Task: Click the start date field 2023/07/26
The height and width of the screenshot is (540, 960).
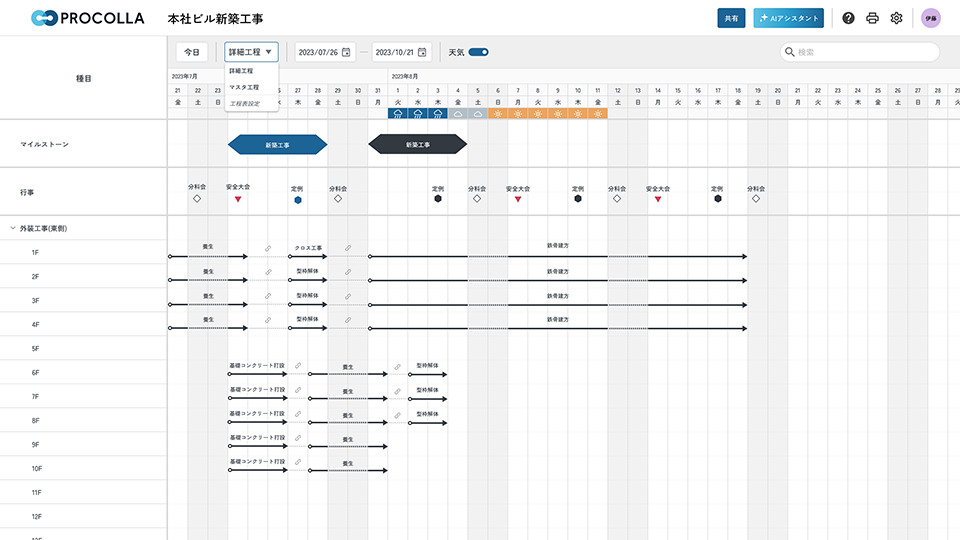Action: point(324,52)
